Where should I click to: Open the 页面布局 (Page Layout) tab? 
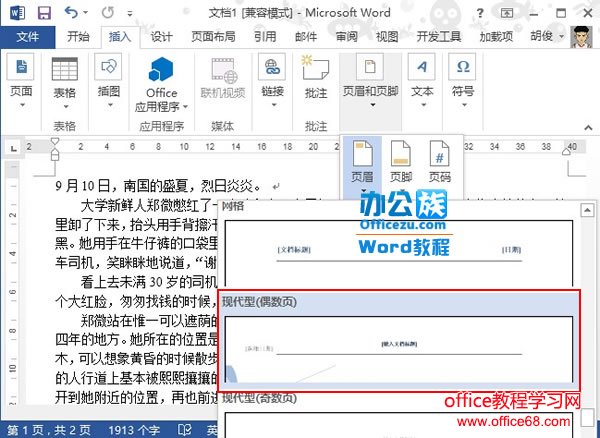tap(213, 37)
